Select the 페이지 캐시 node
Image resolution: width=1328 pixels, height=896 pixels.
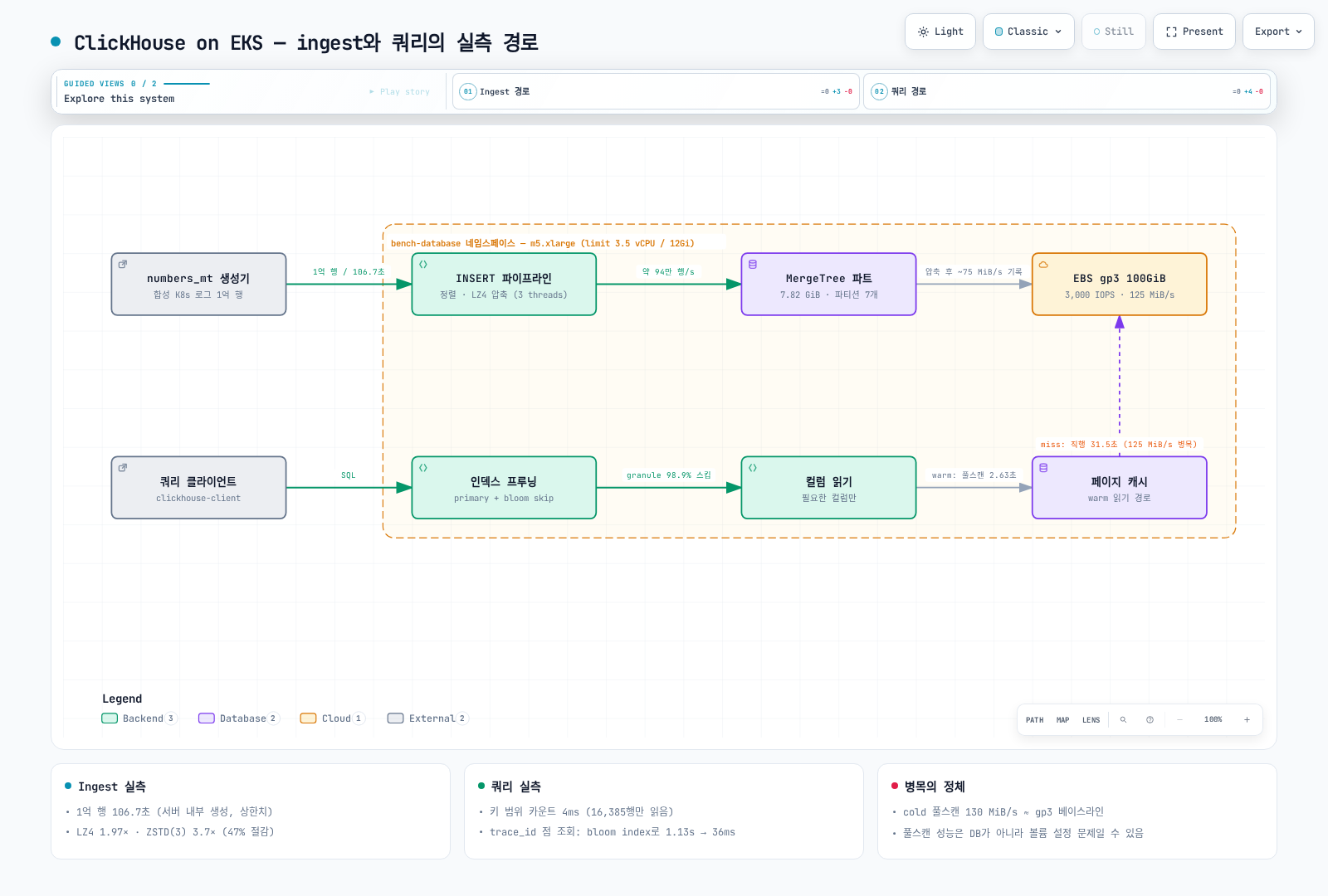tap(1119, 488)
